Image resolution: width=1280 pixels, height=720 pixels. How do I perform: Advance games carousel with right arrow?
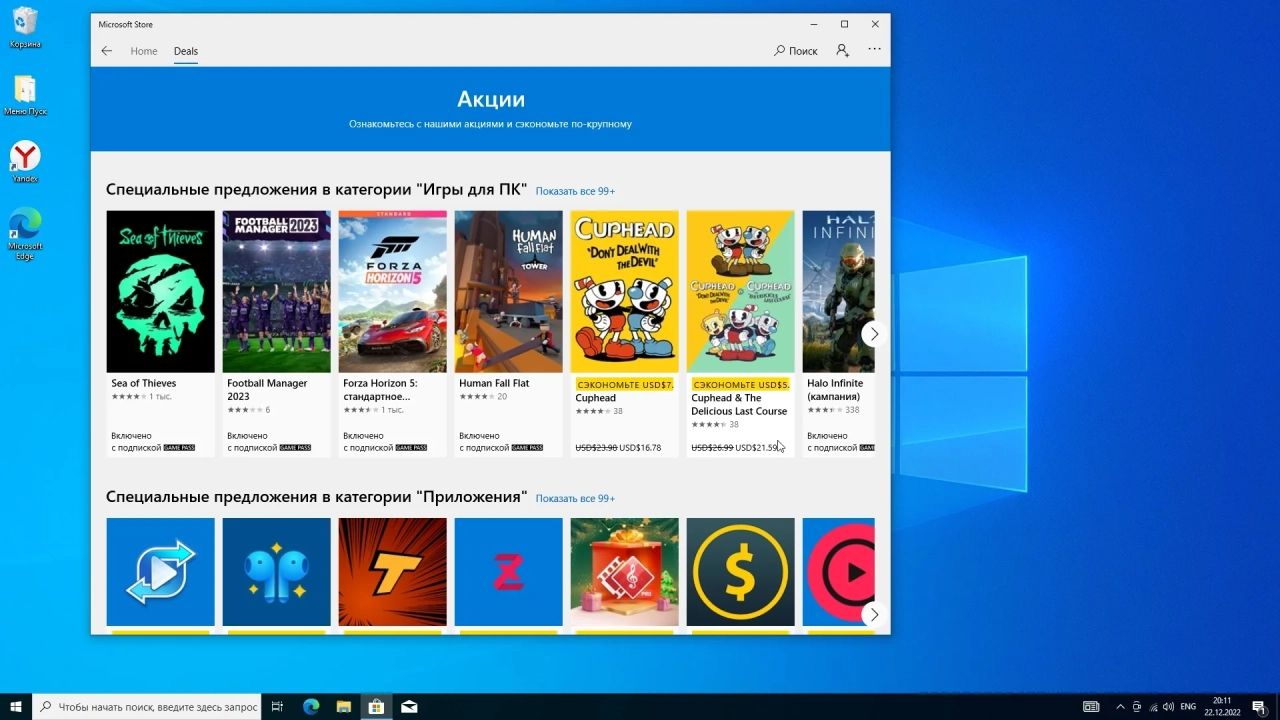tap(874, 334)
